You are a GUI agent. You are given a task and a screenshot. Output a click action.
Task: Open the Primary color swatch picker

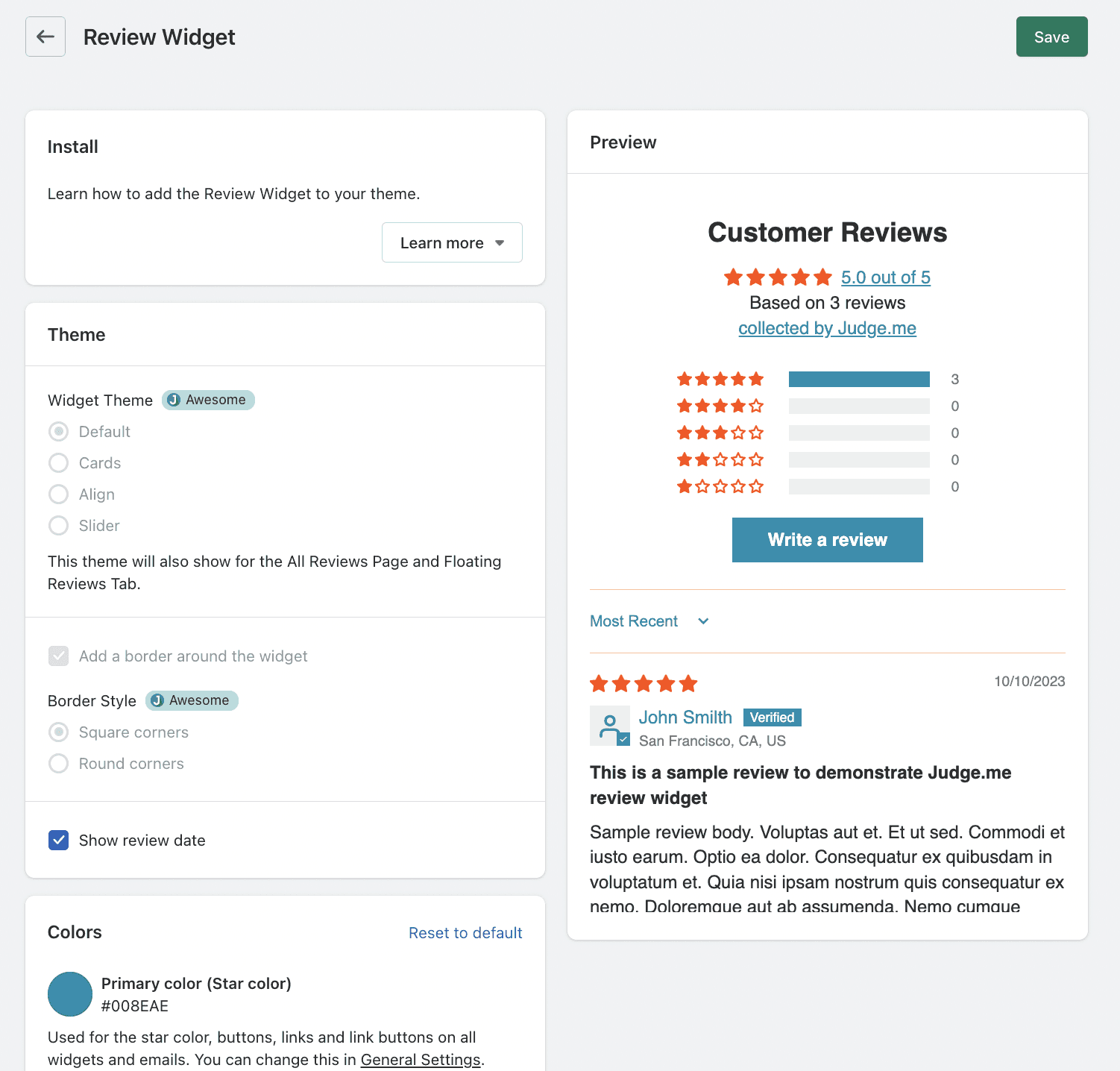(70, 994)
